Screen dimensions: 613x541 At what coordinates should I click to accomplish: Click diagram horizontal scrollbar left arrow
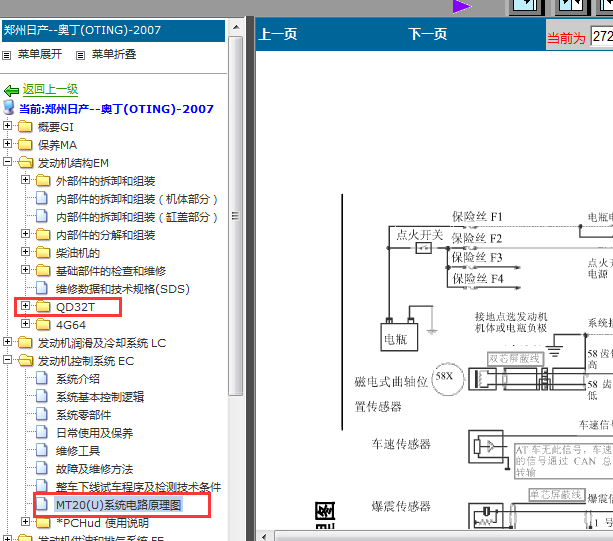point(264,537)
